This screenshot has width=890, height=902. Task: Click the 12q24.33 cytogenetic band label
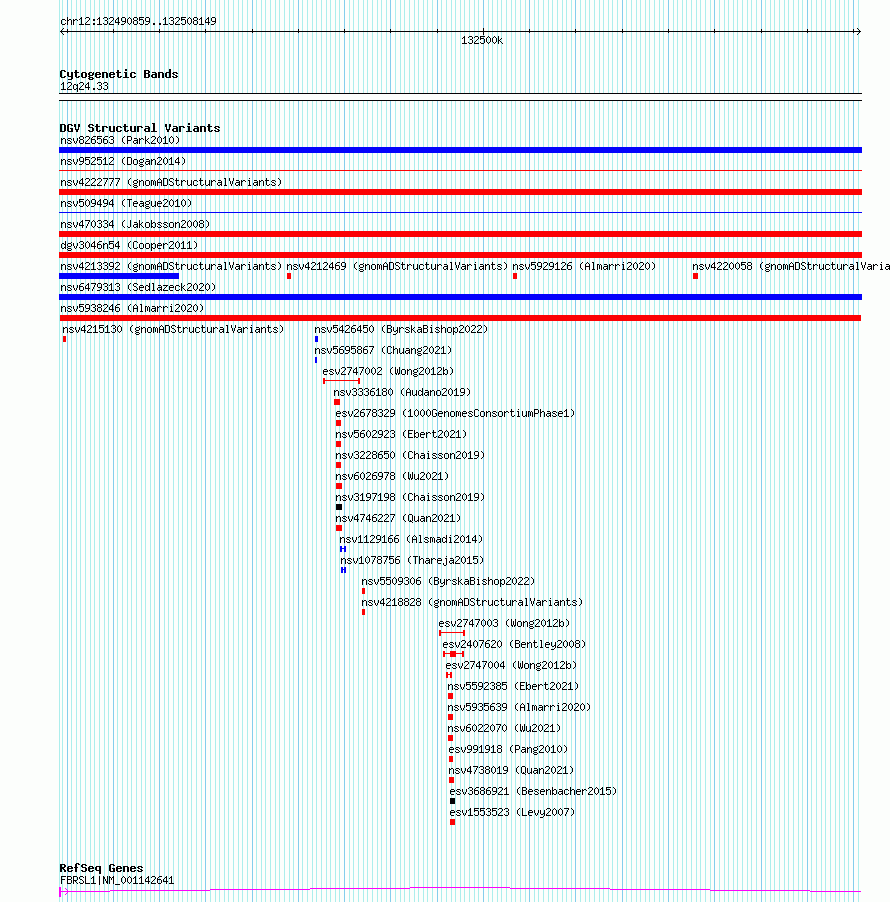(x=84, y=86)
